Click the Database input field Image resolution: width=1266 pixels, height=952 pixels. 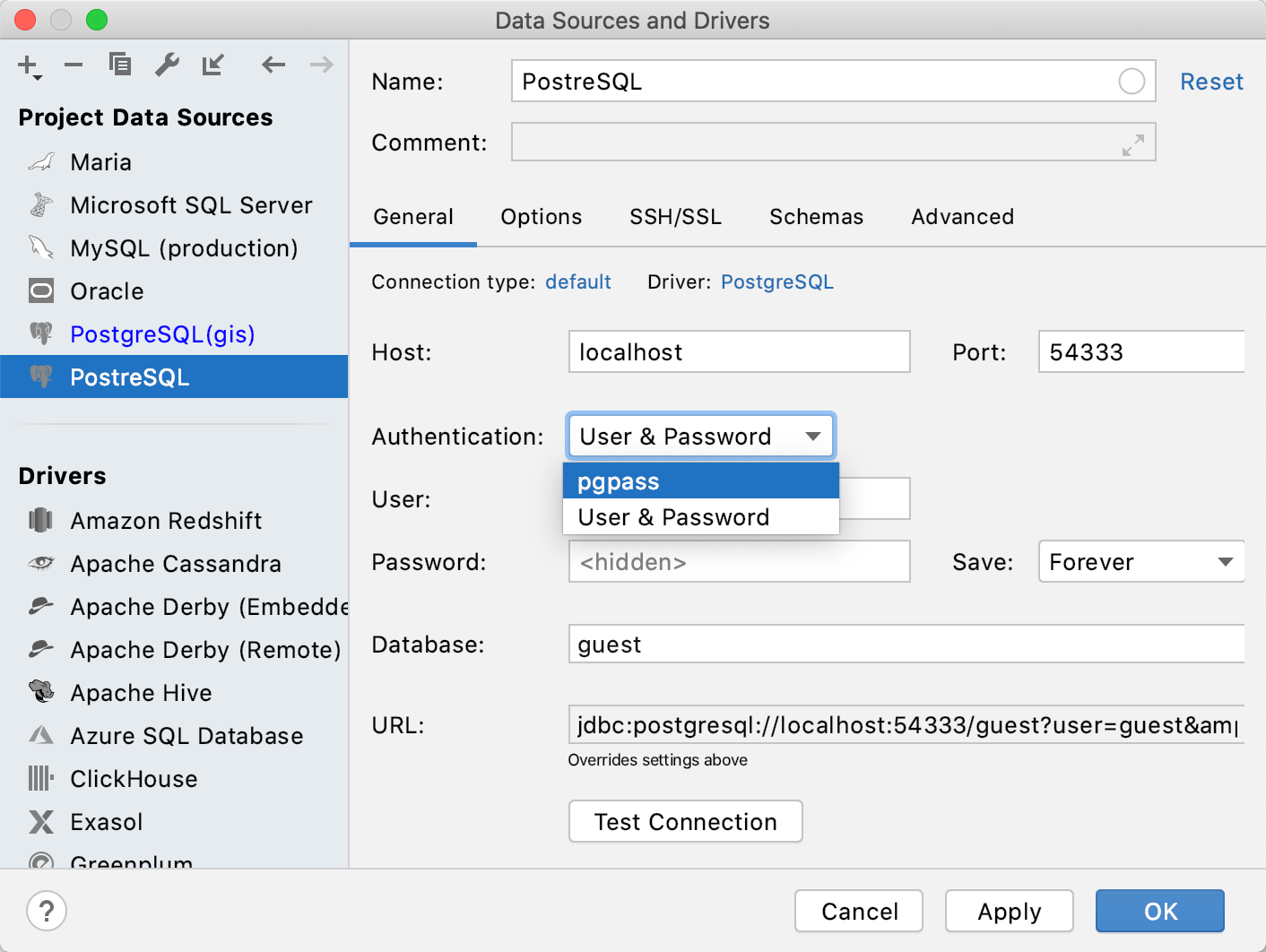[906, 644]
